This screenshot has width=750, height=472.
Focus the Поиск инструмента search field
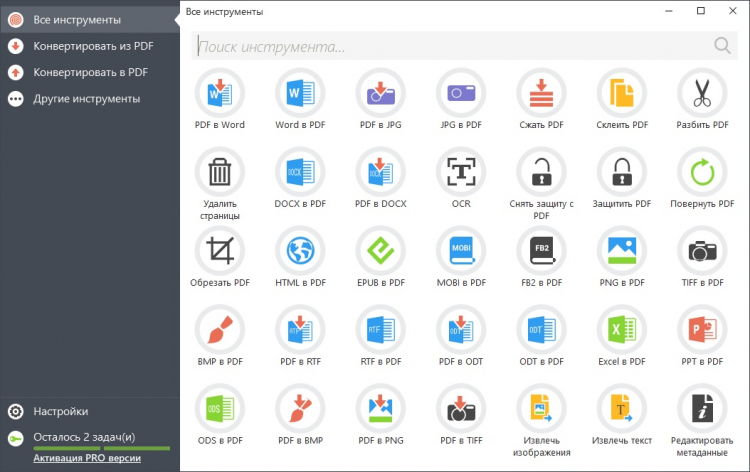[x=450, y=46]
